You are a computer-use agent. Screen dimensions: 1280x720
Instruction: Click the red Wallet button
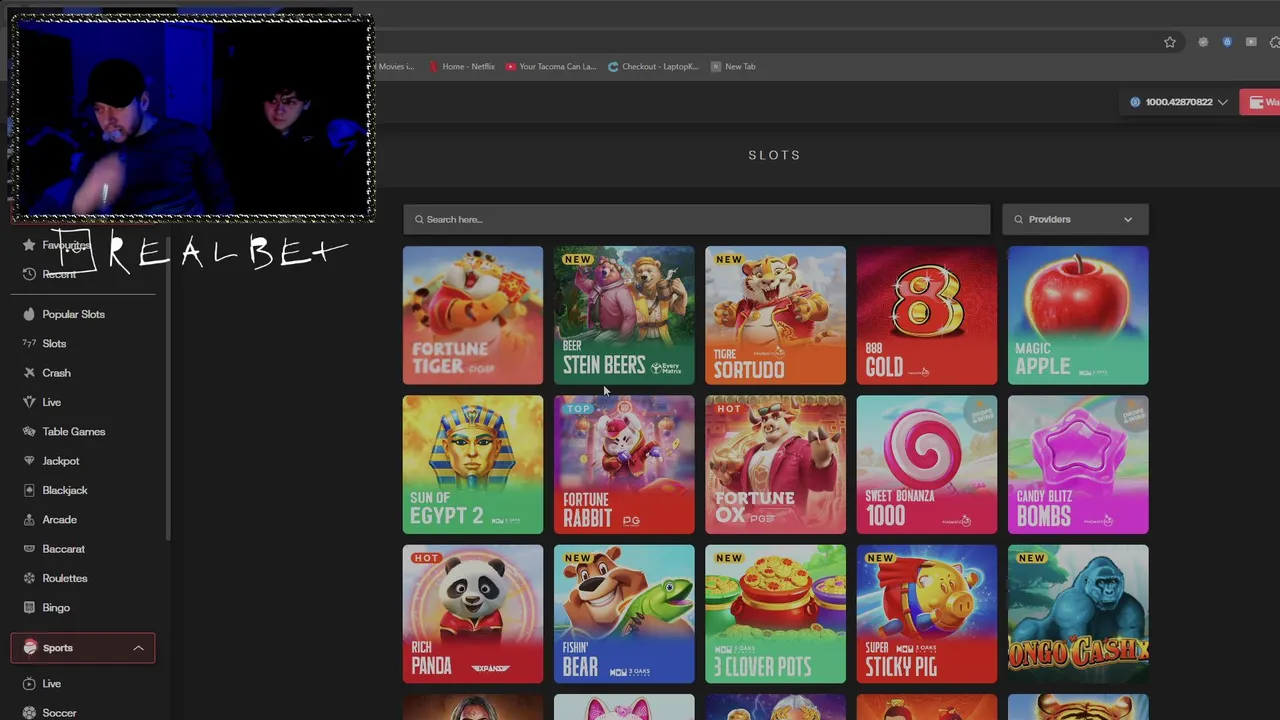coord(1260,102)
